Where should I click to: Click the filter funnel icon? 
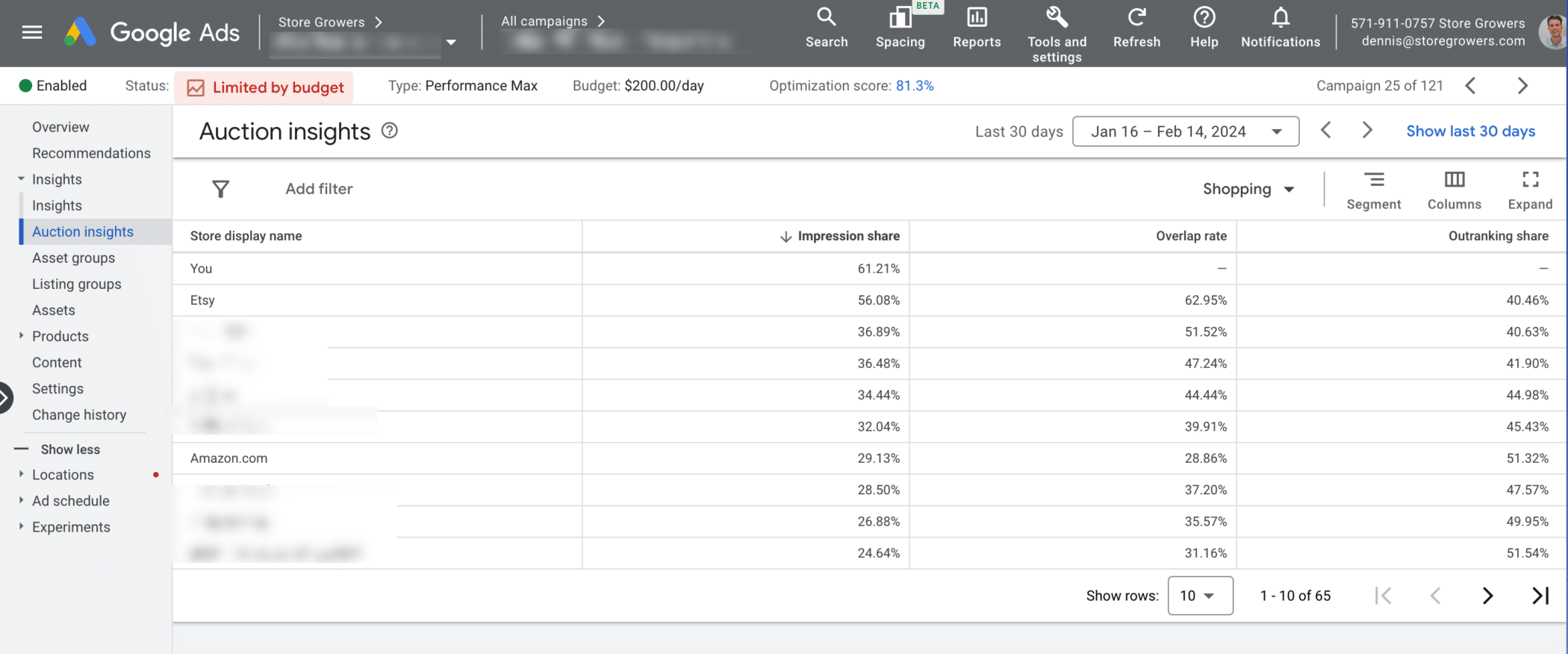(x=220, y=189)
